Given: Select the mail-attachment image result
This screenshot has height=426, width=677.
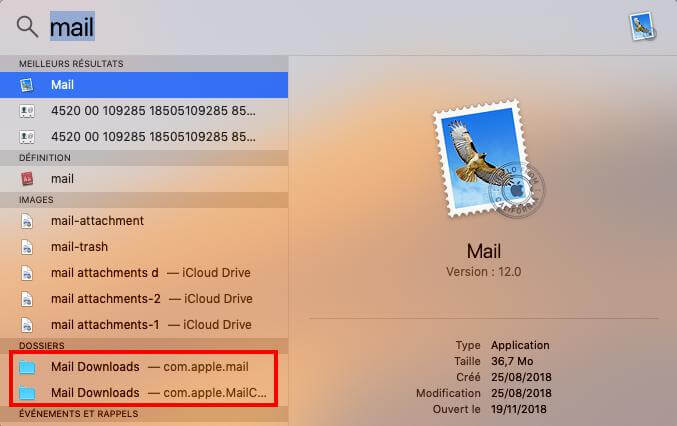Looking at the screenshot, I should 144,221.
